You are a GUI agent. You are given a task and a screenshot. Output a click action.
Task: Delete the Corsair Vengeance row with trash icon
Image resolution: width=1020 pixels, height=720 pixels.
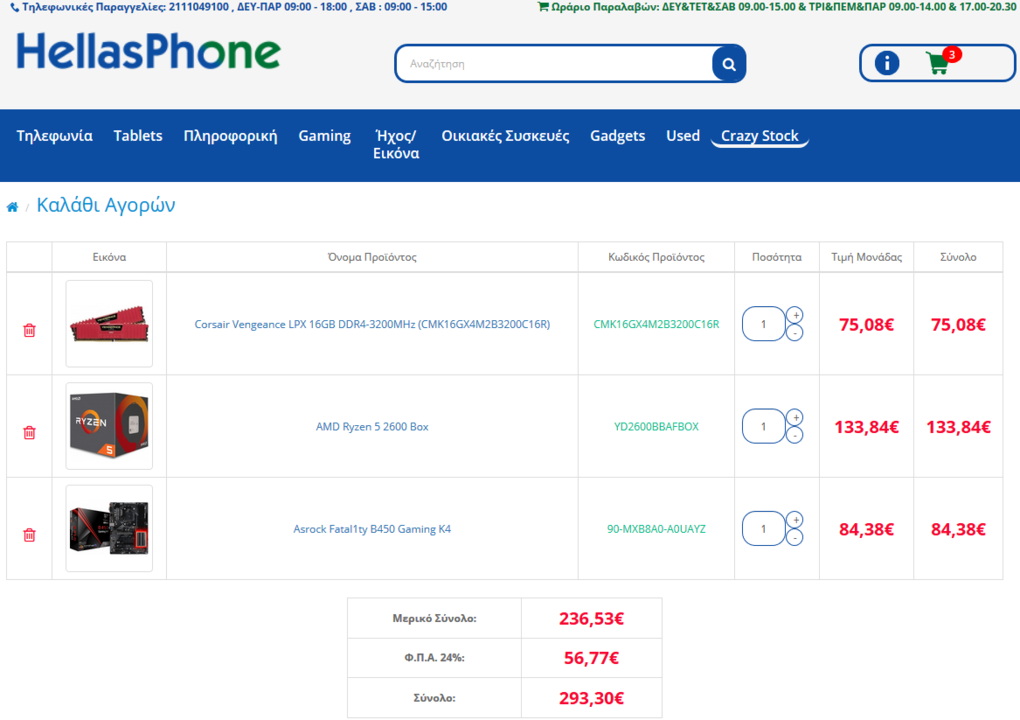click(29, 330)
